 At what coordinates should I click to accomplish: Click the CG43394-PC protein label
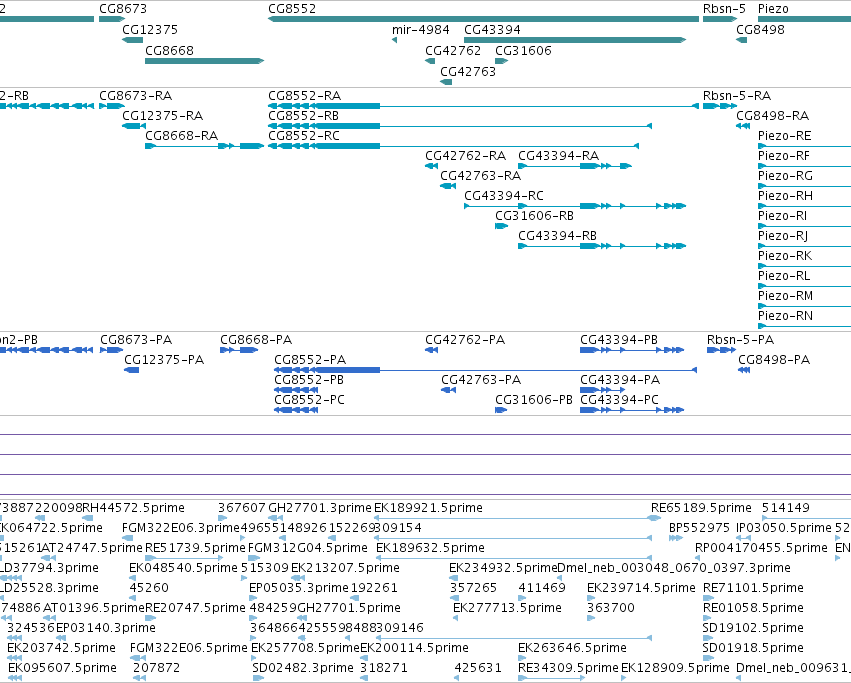click(619, 400)
